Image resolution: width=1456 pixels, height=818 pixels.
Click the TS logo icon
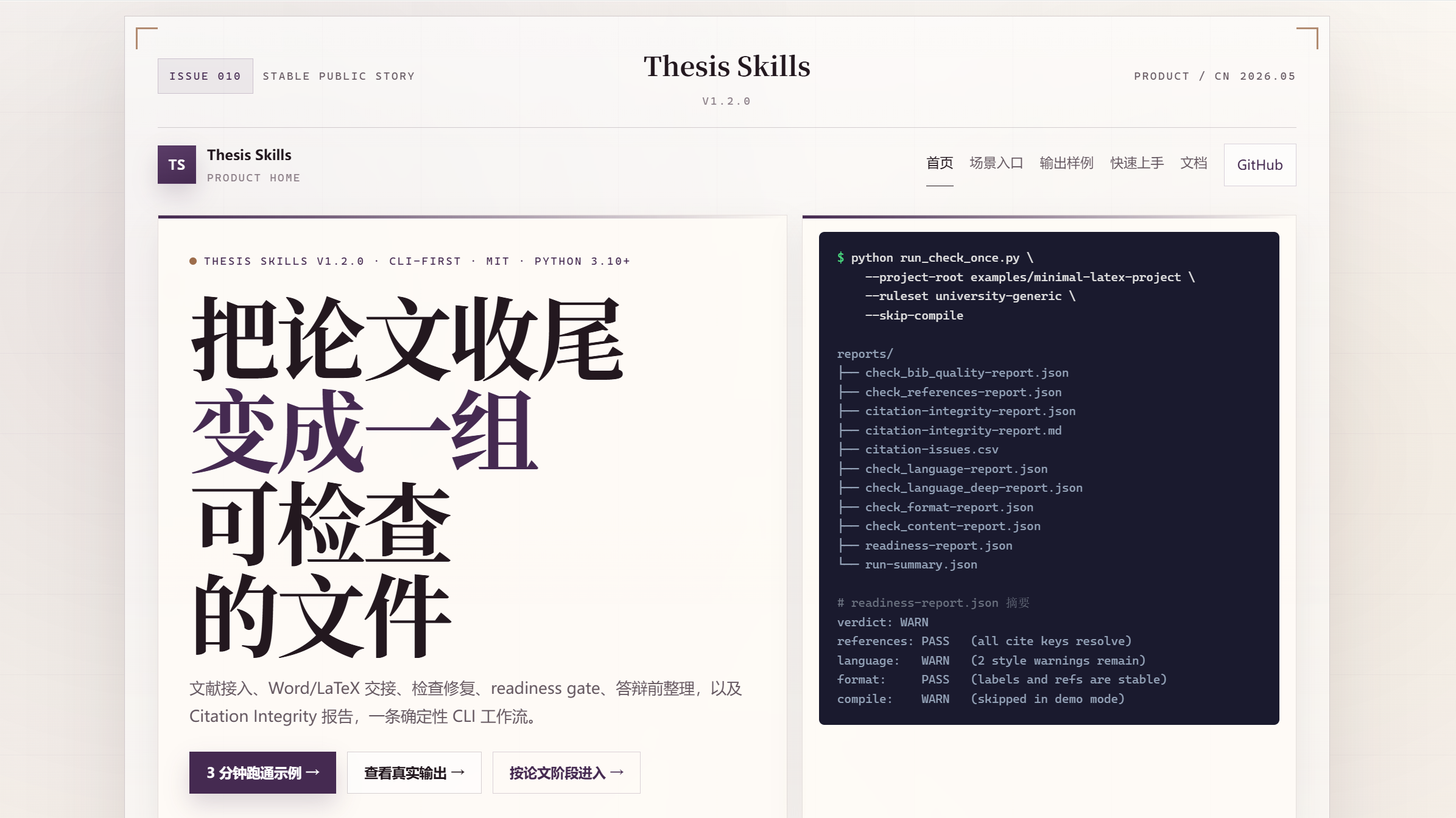point(177,164)
